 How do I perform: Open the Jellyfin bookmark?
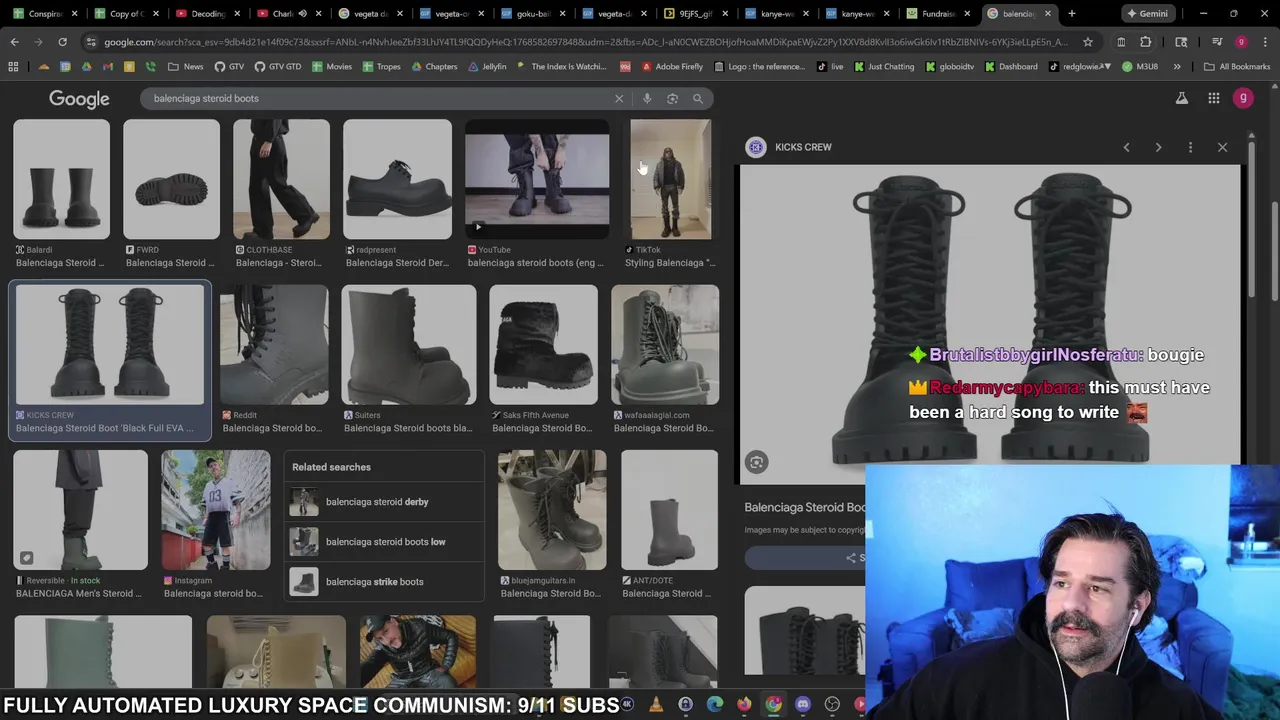coord(487,67)
